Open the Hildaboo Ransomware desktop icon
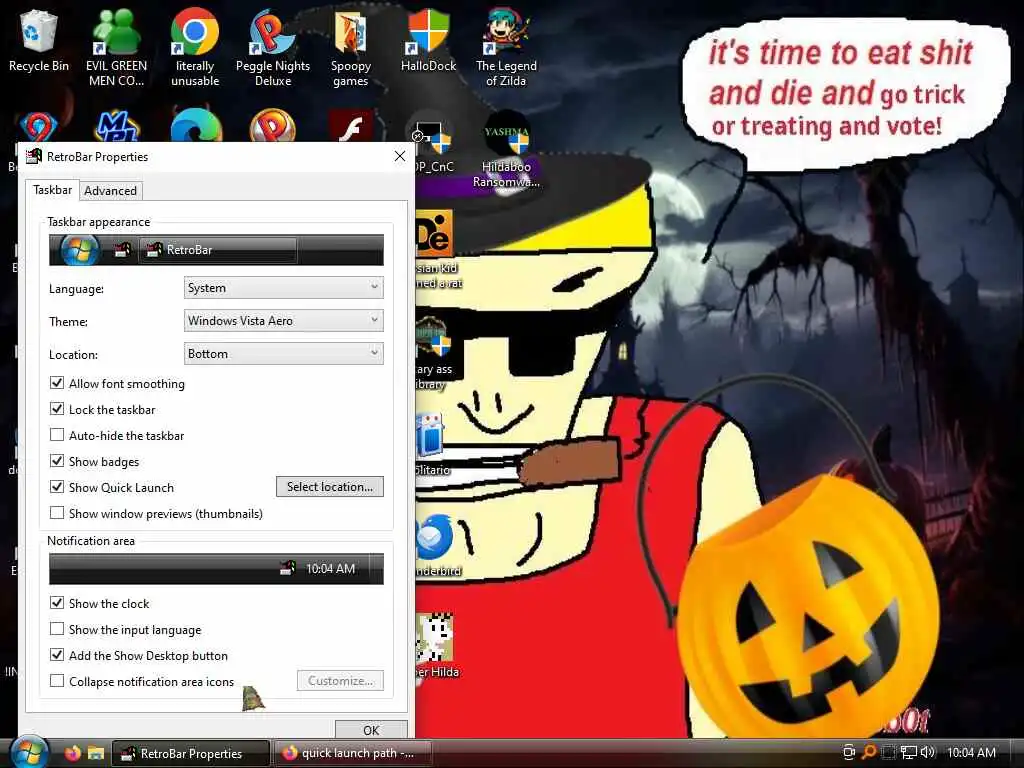Screen dimensions: 1024x768 tap(506, 150)
